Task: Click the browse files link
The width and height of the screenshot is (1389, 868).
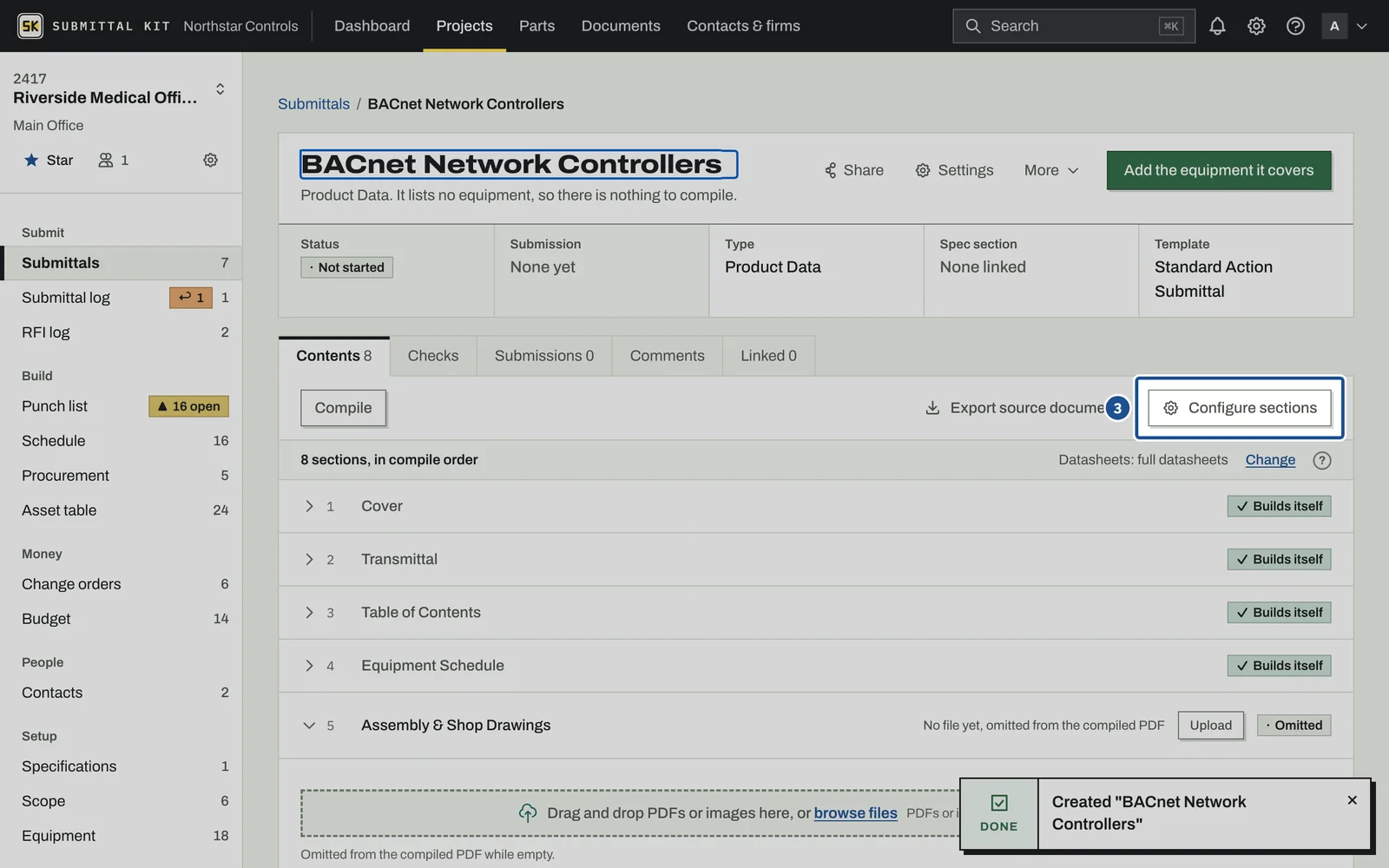Action: tap(855, 812)
